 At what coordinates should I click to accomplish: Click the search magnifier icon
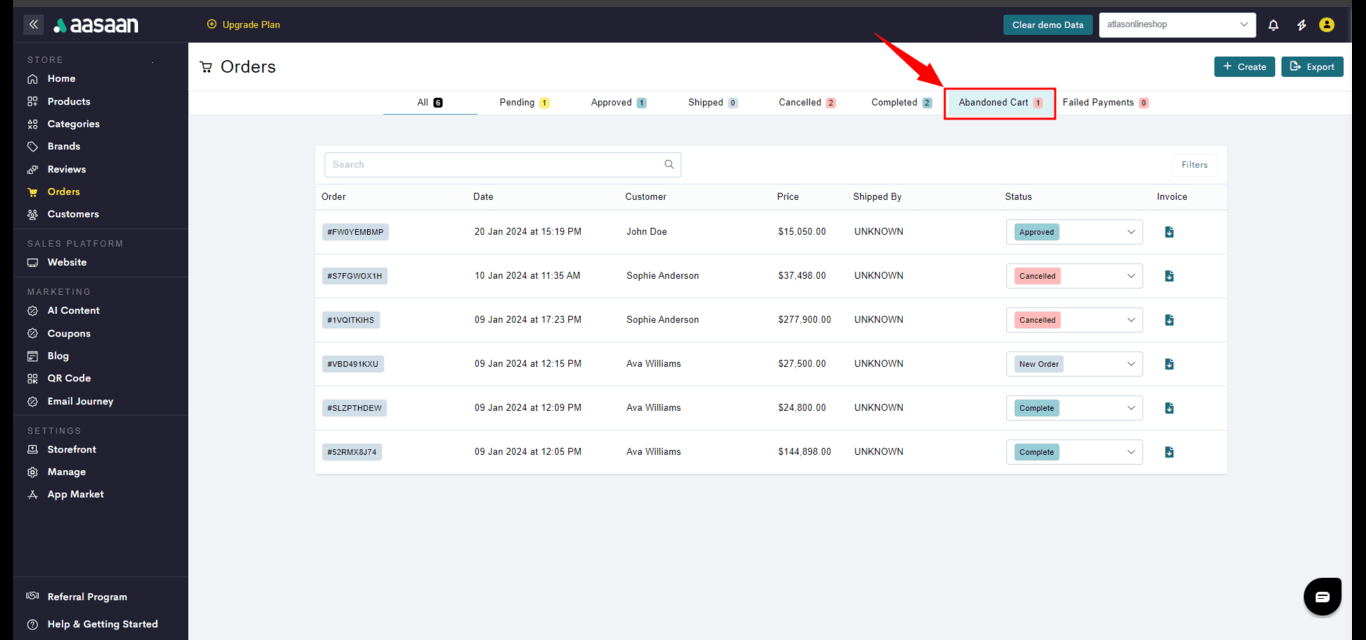coord(670,165)
